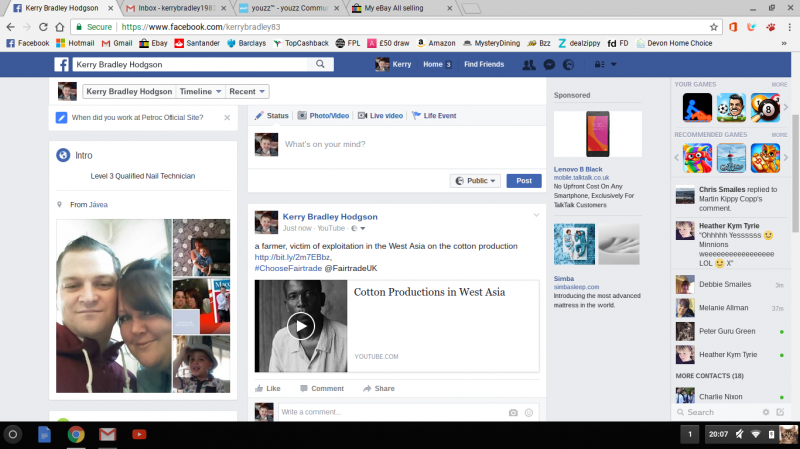The height and width of the screenshot is (449, 800).
Task: Attach photo to comment camera icon
Action: coord(513,412)
